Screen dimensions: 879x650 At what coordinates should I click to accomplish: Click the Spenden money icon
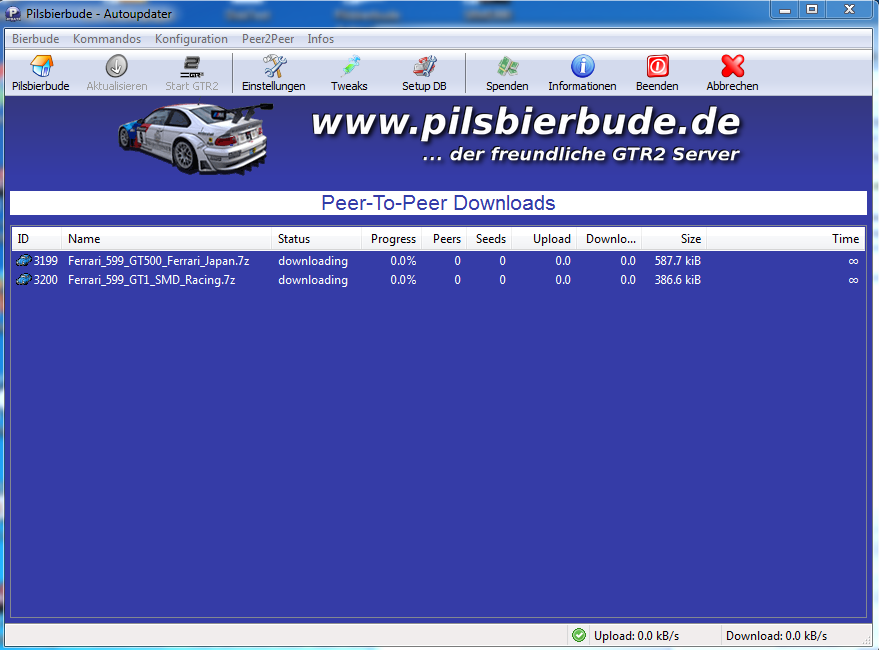click(507, 67)
